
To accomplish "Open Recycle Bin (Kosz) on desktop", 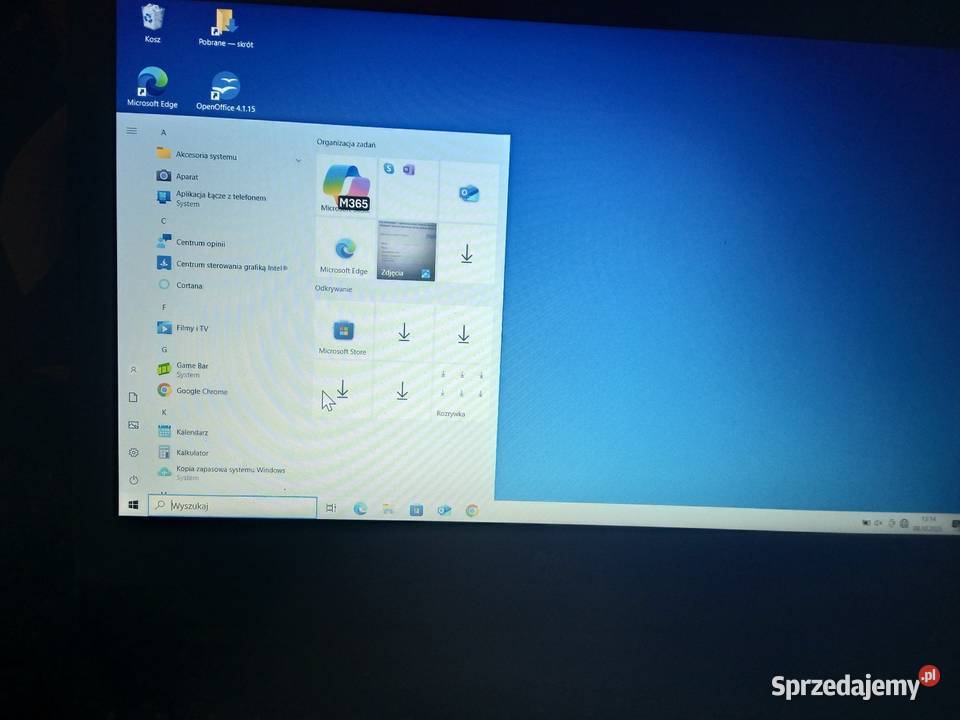I will pyautogui.click(x=152, y=20).
